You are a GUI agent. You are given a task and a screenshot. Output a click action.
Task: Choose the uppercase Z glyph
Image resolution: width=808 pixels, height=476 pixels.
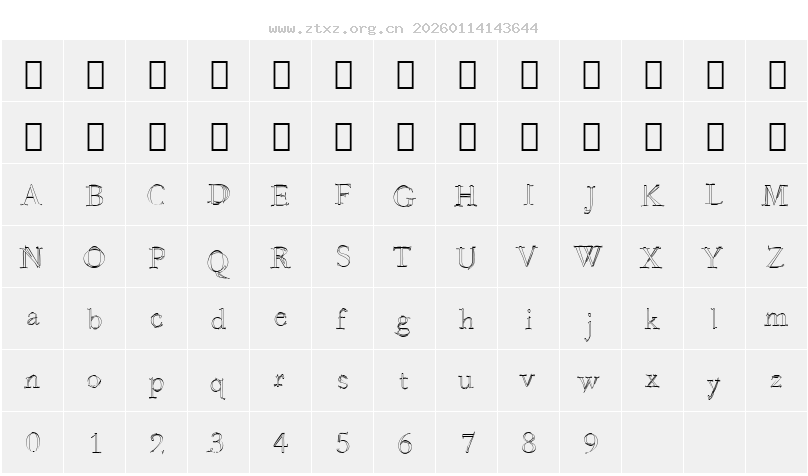pyautogui.click(x=775, y=257)
